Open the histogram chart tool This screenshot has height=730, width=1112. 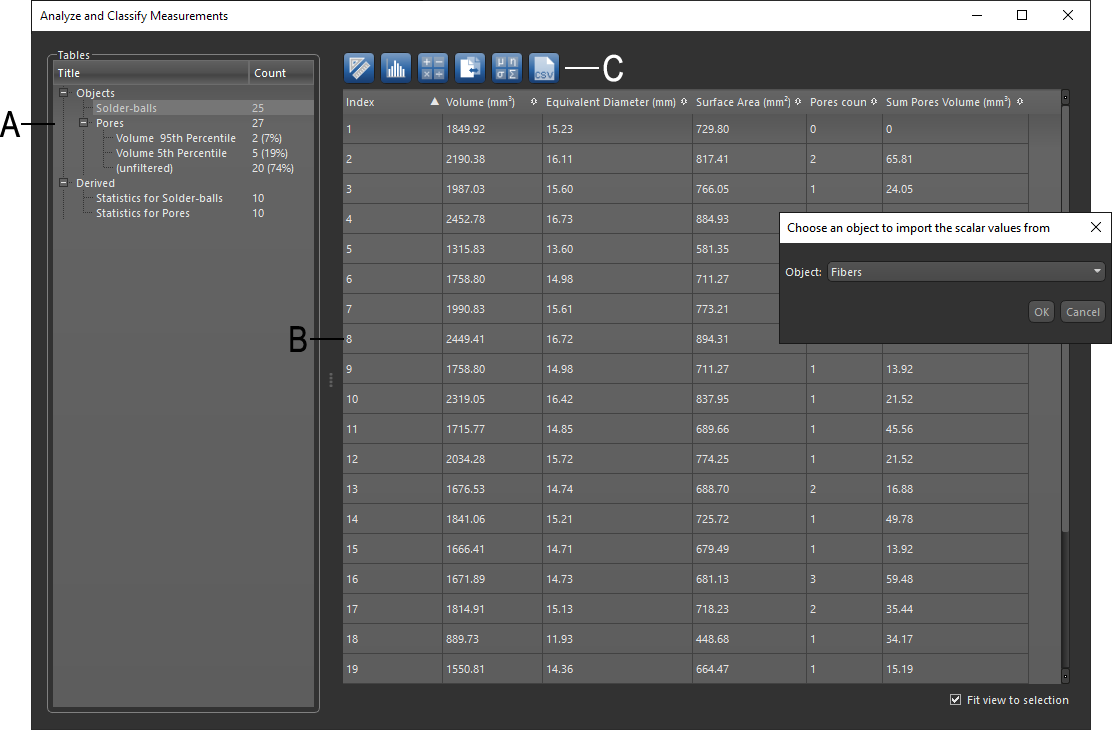point(396,68)
